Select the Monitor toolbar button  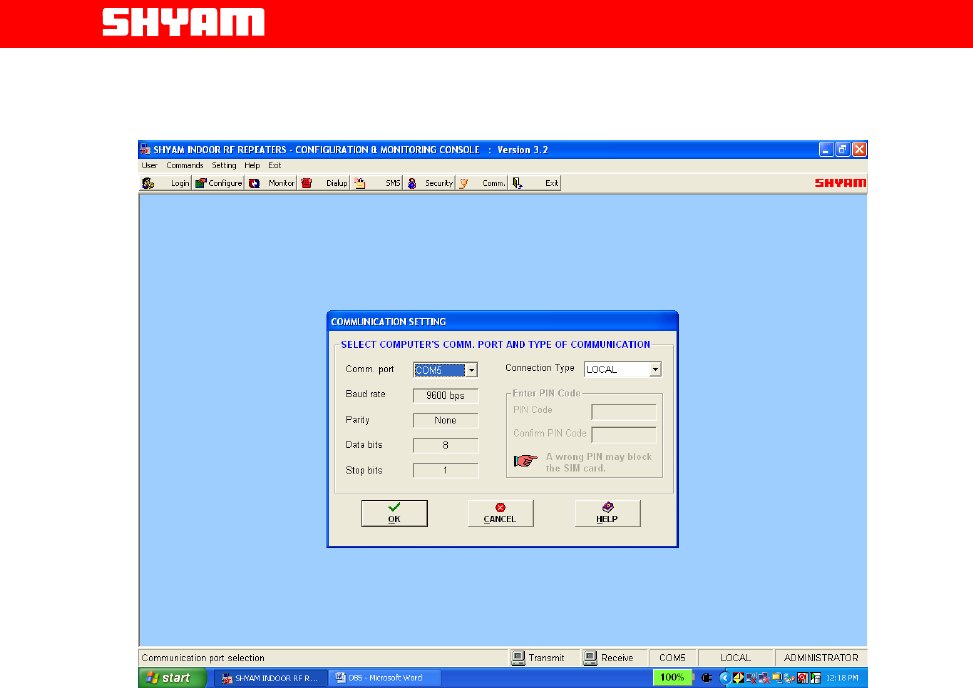coord(271,183)
